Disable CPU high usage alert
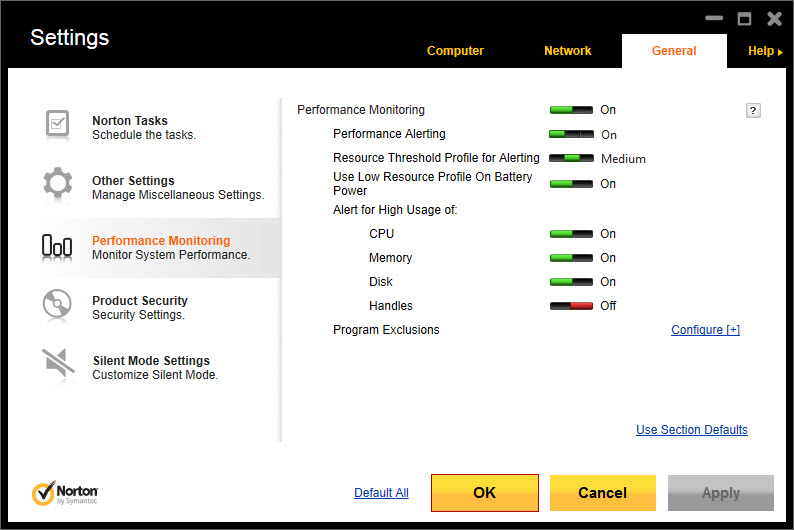 pos(571,234)
